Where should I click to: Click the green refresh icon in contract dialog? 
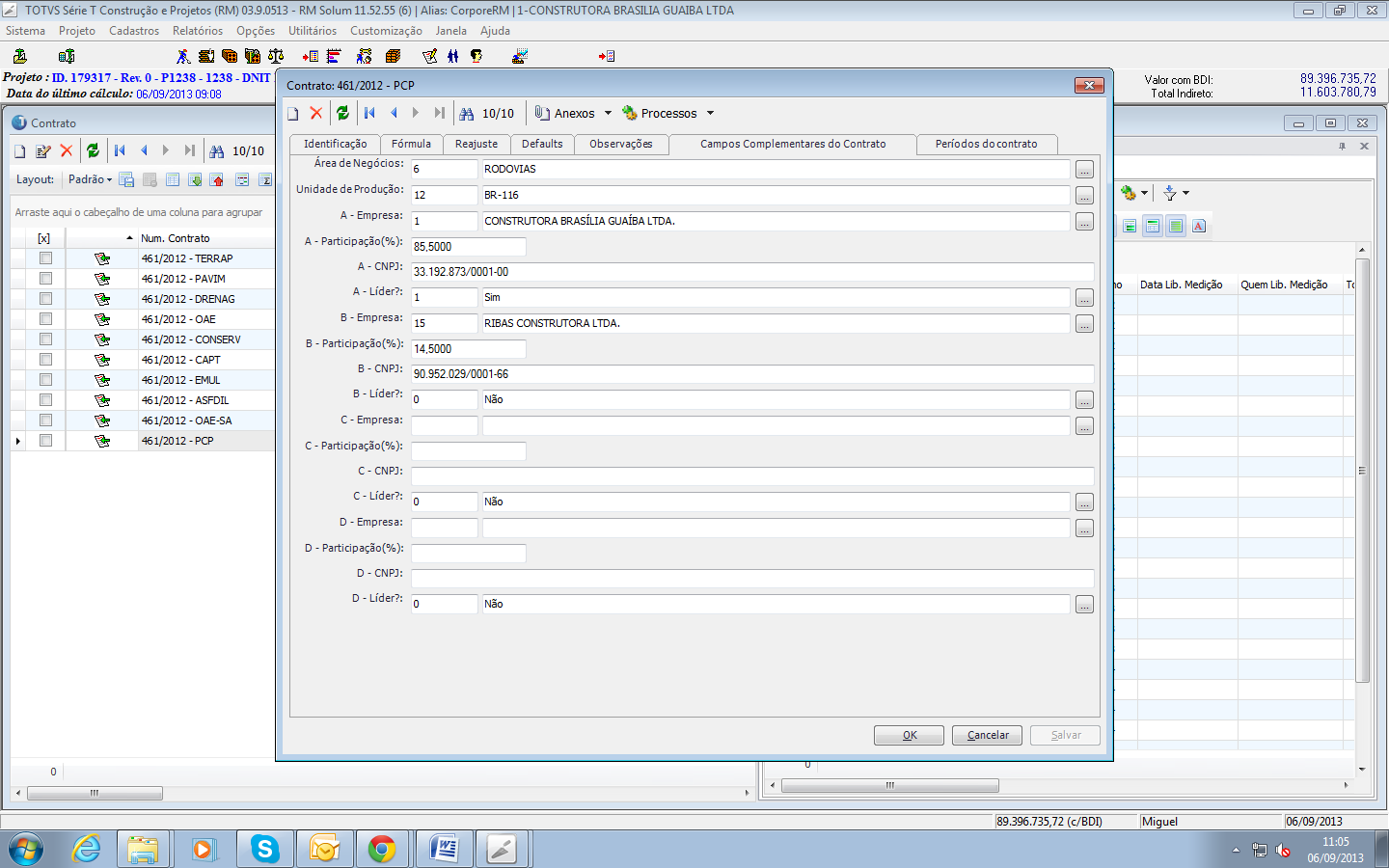[x=342, y=113]
